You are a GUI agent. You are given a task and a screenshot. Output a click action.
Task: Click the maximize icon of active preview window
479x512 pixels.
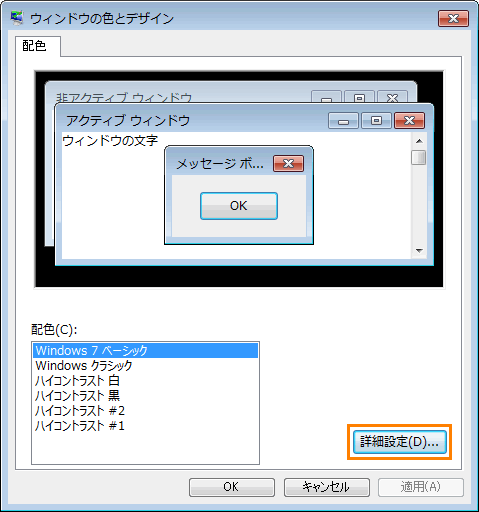click(x=376, y=121)
